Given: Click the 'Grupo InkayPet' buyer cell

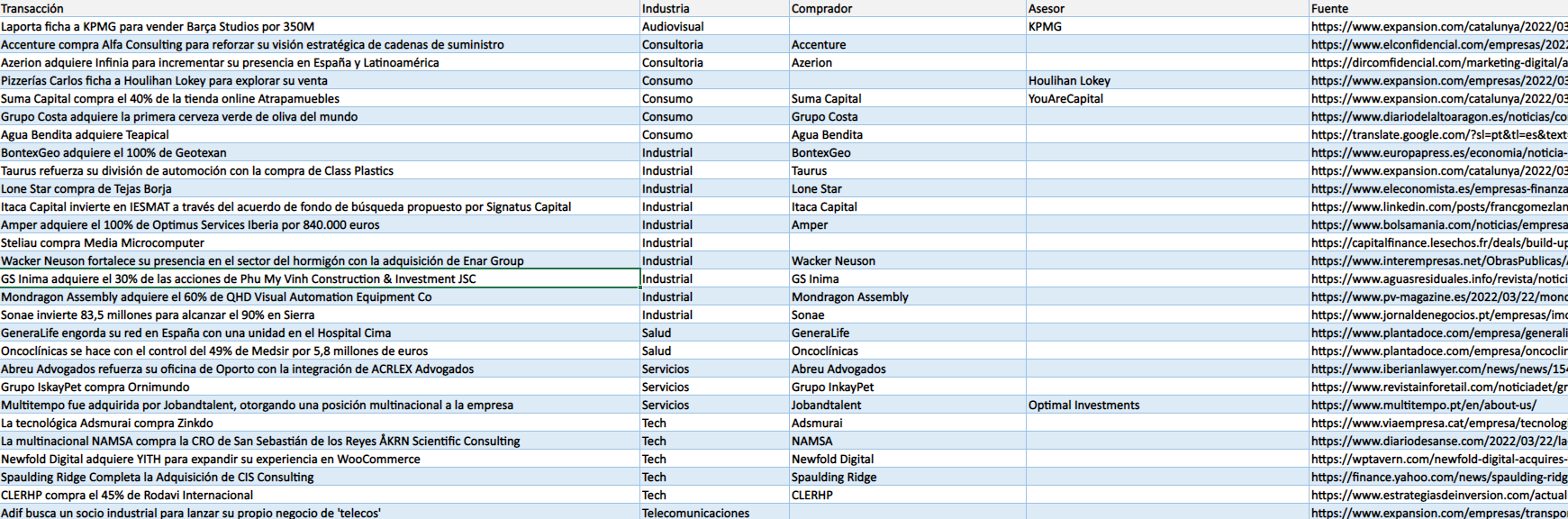Looking at the screenshot, I should coord(907,387).
